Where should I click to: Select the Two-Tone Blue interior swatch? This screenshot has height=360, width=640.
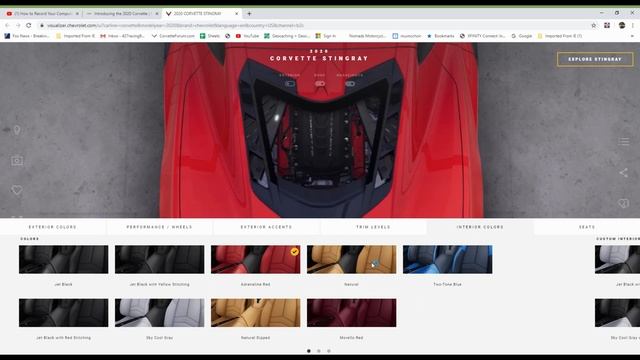pyautogui.click(x=448, y=260)
